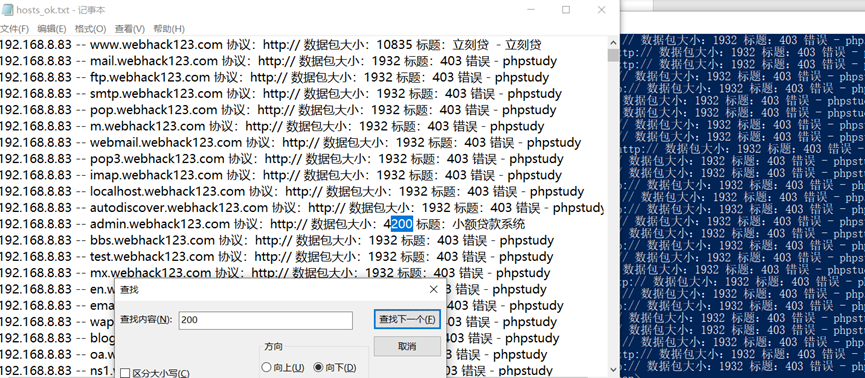Open the 帮助(H) menu

pyautogui.click(x=169, y=29)
